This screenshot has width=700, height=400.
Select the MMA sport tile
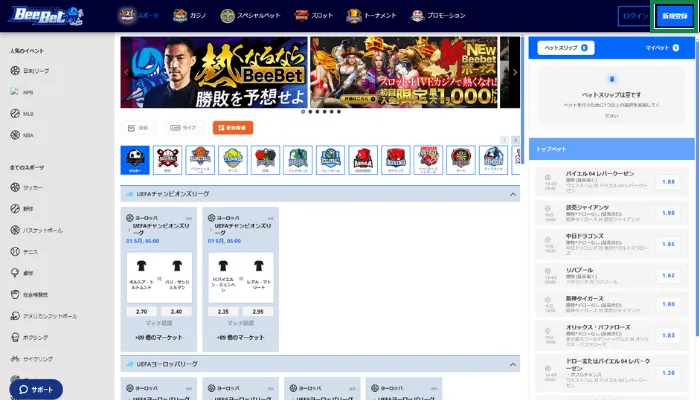point(363,160)
